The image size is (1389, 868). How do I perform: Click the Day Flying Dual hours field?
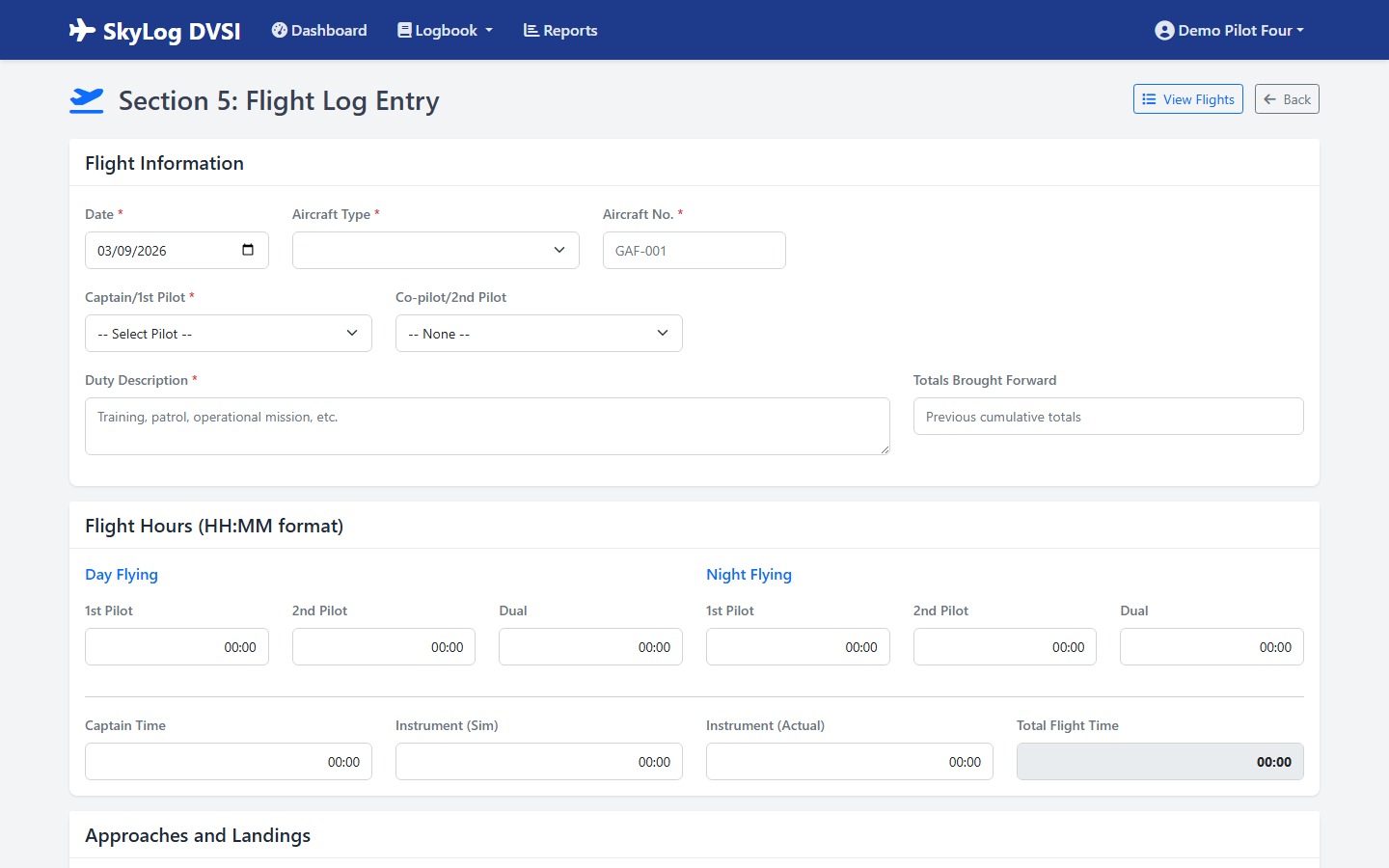click(x=590, y=647)
